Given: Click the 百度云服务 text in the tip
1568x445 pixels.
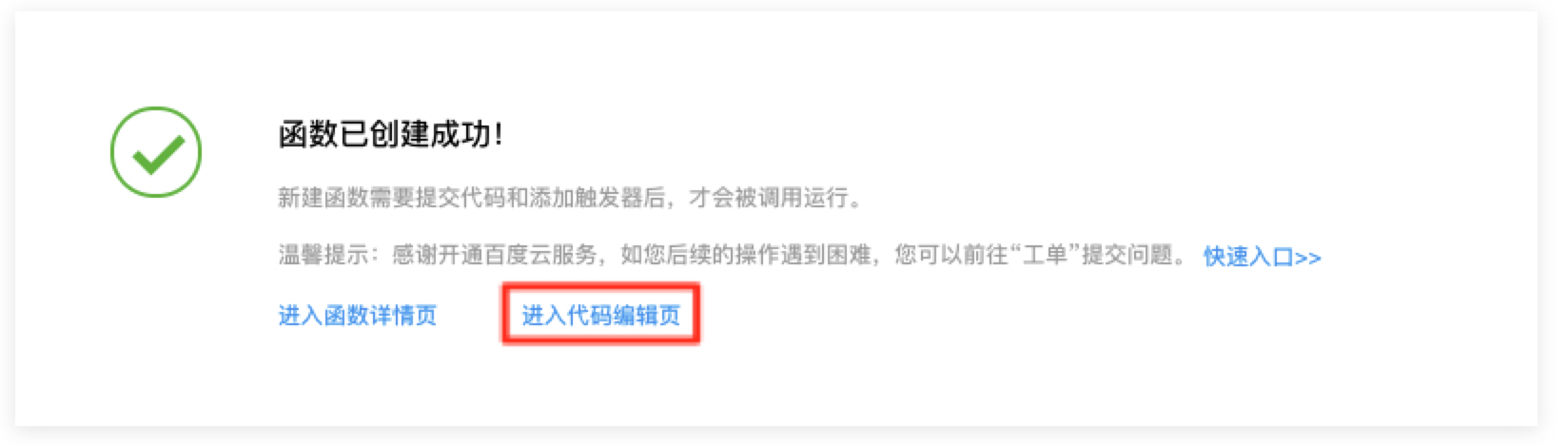Looking at the screenshot, I should coord(540,255).
